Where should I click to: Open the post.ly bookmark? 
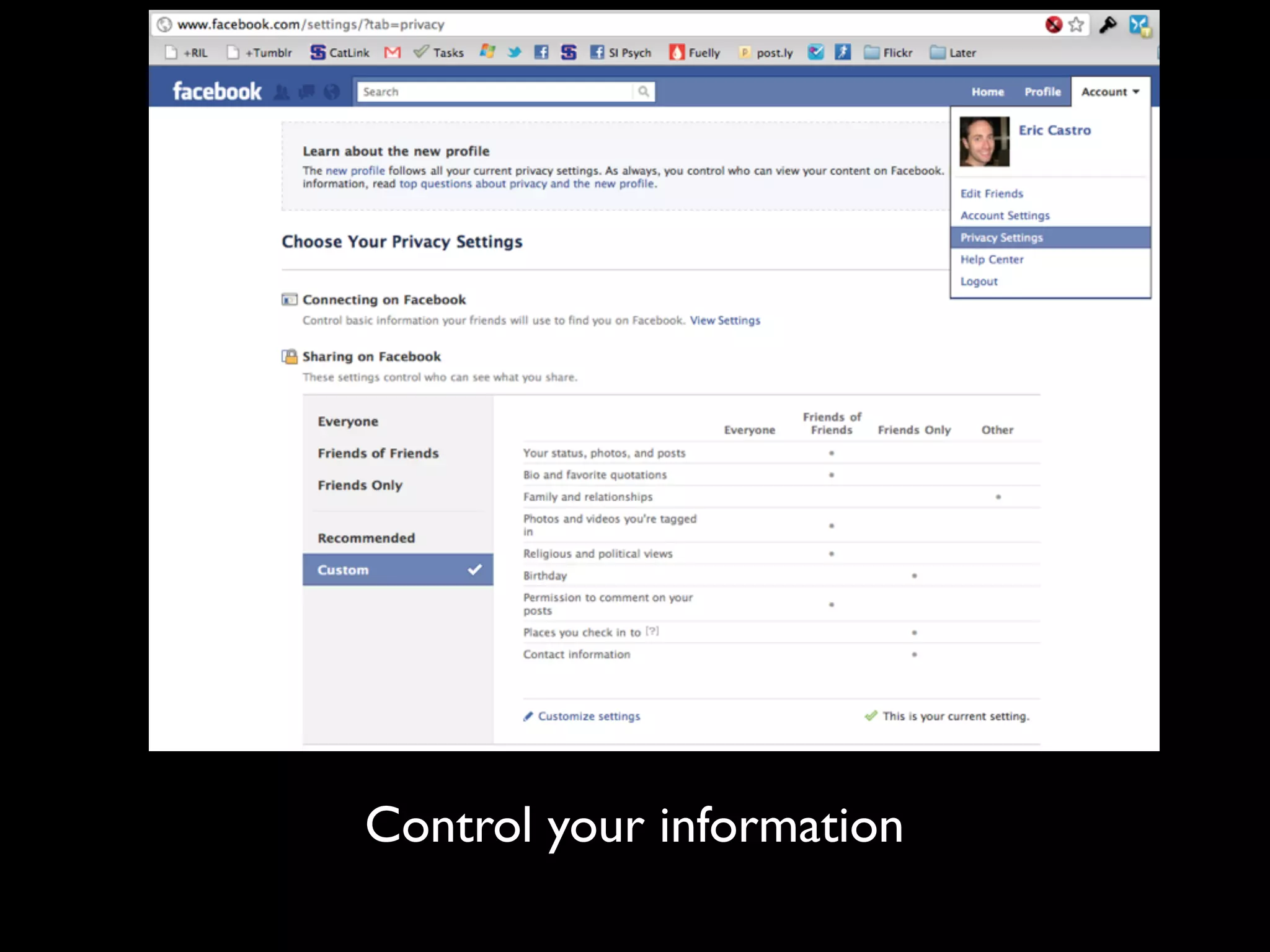pyautogui.click(x=766, y=53)
